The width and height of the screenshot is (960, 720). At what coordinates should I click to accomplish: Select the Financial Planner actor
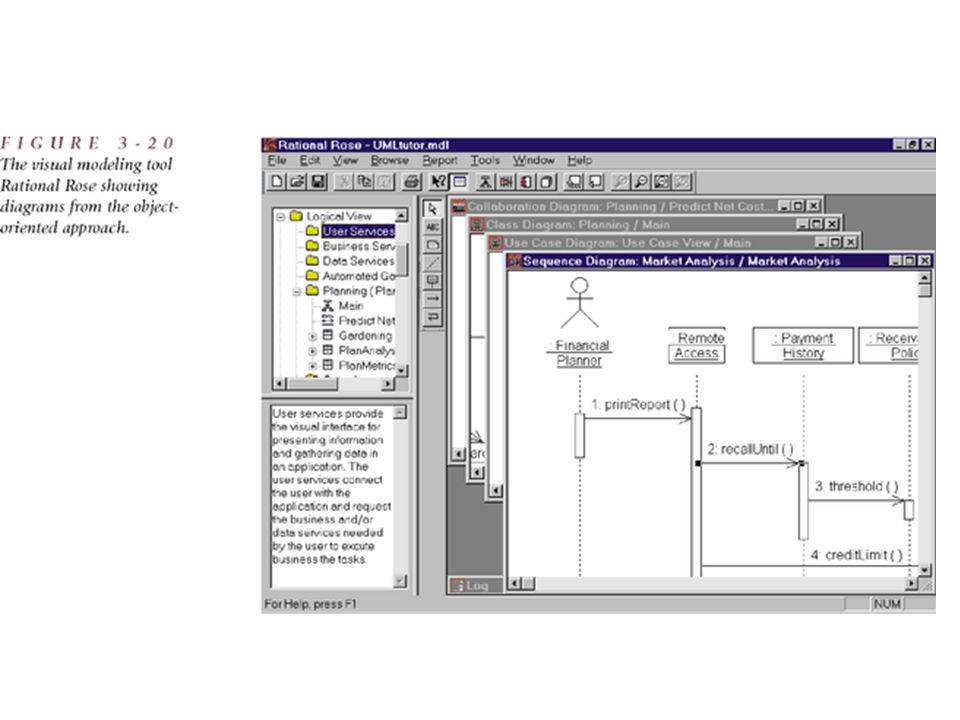pos(579,322)
